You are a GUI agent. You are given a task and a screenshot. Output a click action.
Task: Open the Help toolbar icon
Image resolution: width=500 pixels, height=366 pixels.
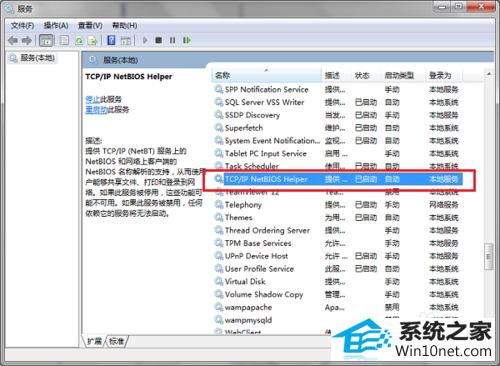111,41
